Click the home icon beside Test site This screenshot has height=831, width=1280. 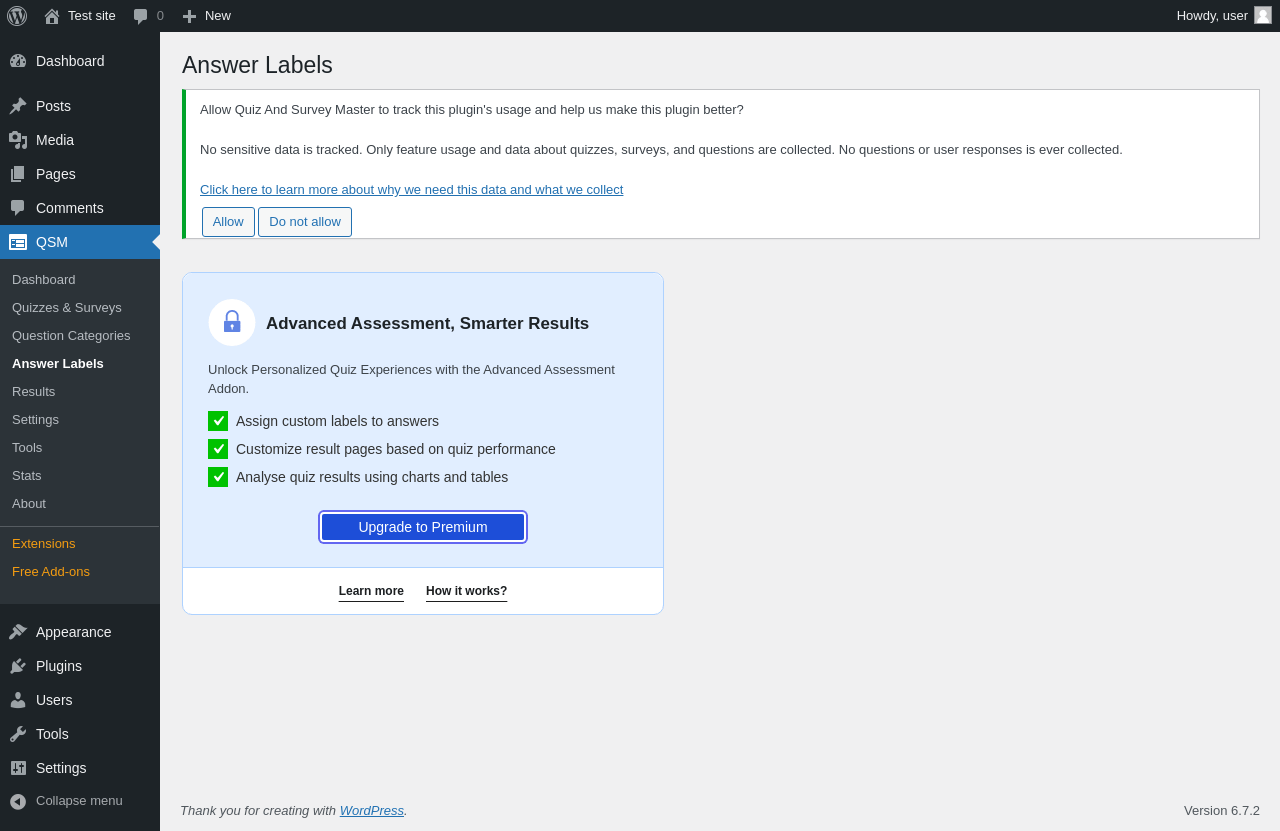[x=52, y=16]
